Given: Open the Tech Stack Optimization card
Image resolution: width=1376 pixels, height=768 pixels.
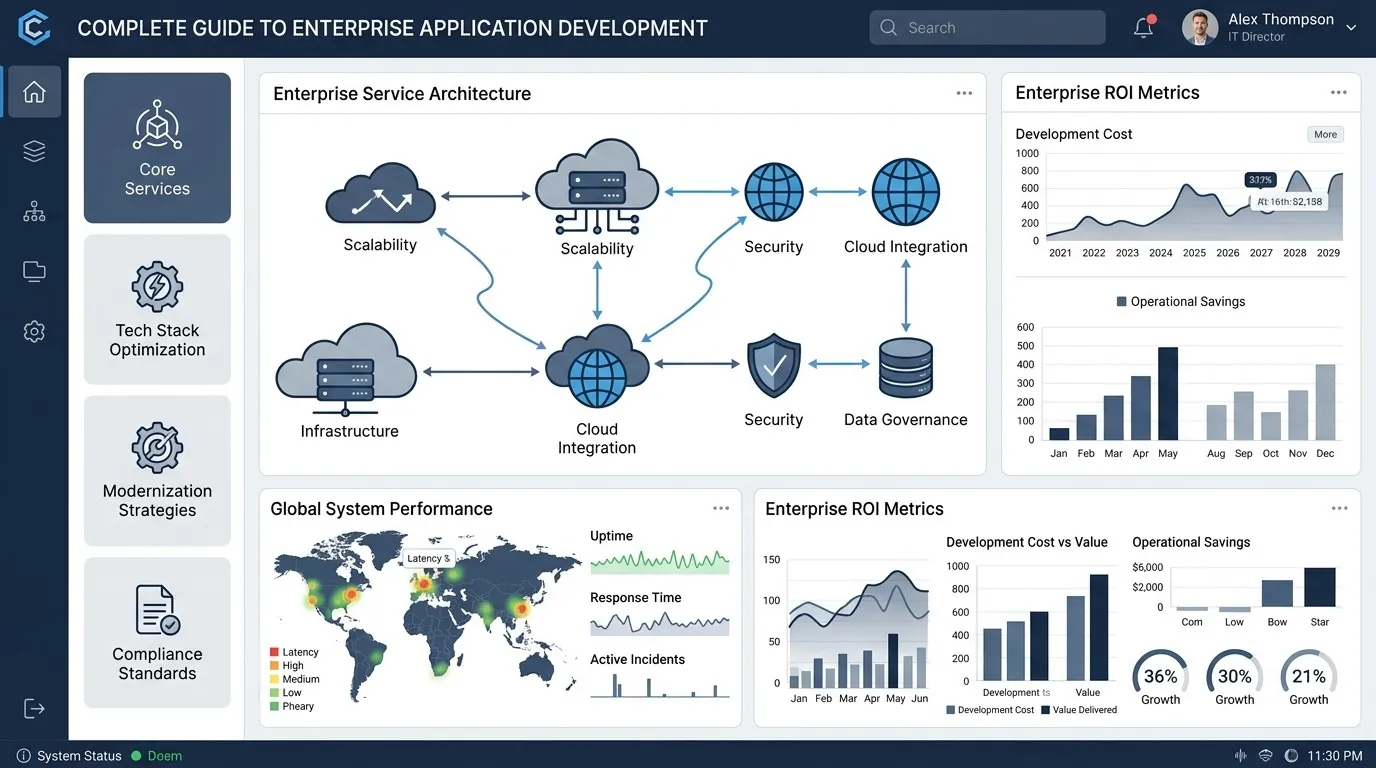Looking at the screenshot, I should 157,309.
